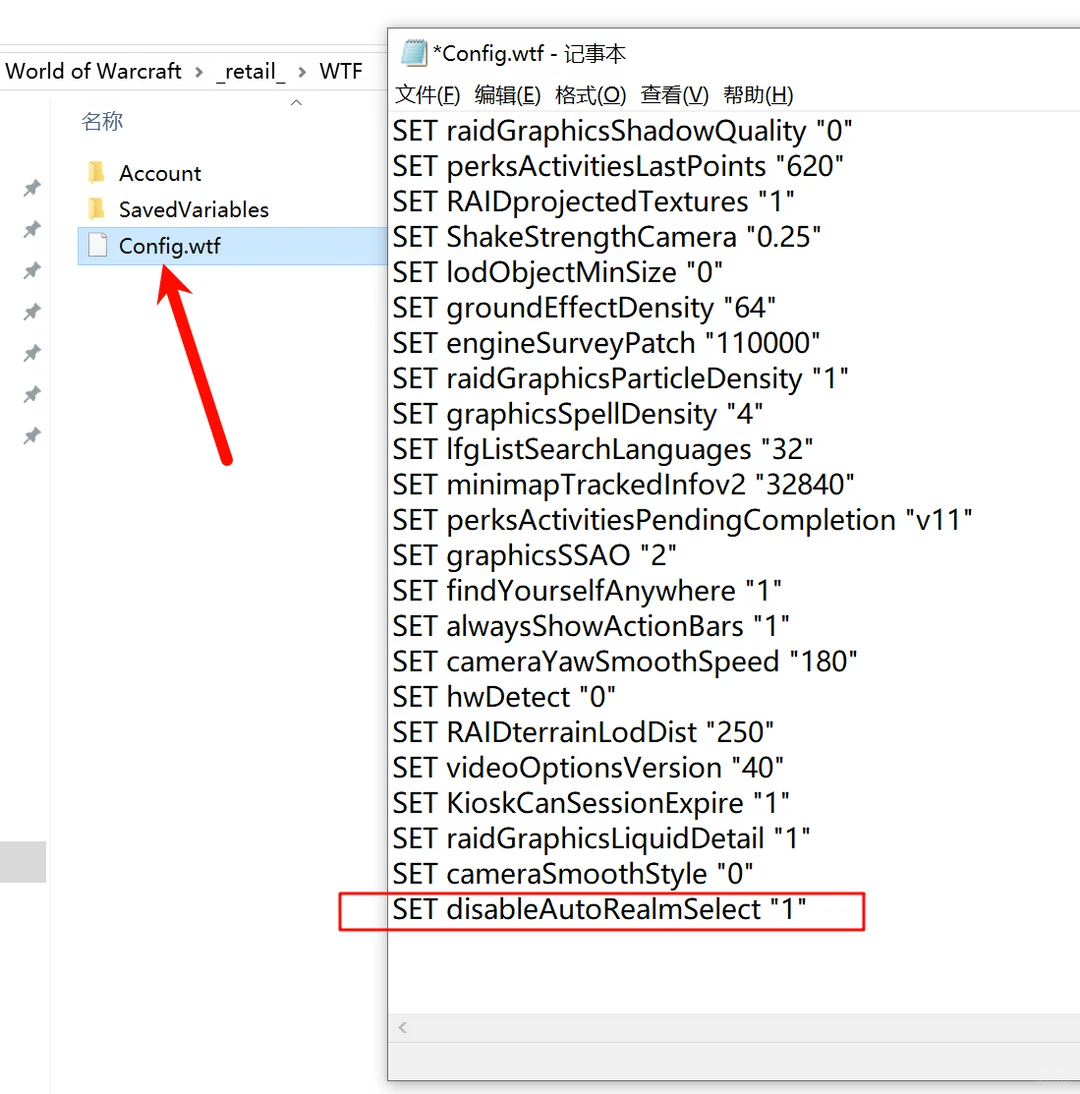Viewport: 1080px width, 1094px height.
Task: Click the line SET ShakeStrengthCamera "0.25"
Action: 606,237
